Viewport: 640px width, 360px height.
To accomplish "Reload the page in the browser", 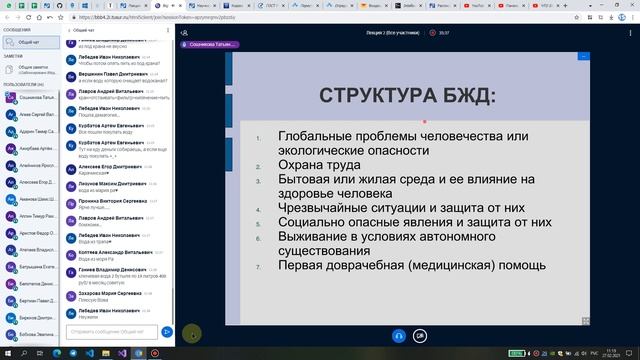I will (29, 18).
